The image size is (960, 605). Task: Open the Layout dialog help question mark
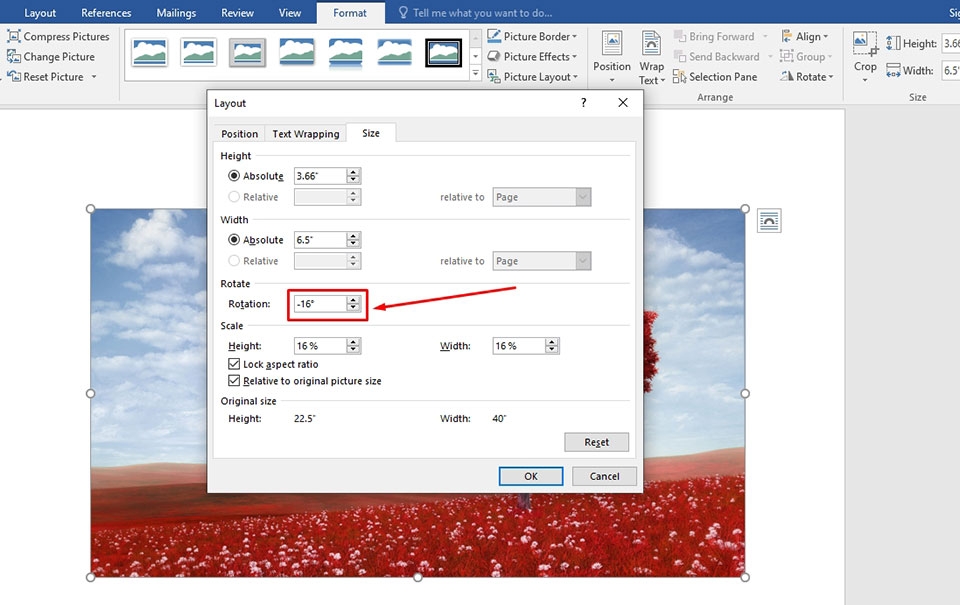(x=583, y=103)
